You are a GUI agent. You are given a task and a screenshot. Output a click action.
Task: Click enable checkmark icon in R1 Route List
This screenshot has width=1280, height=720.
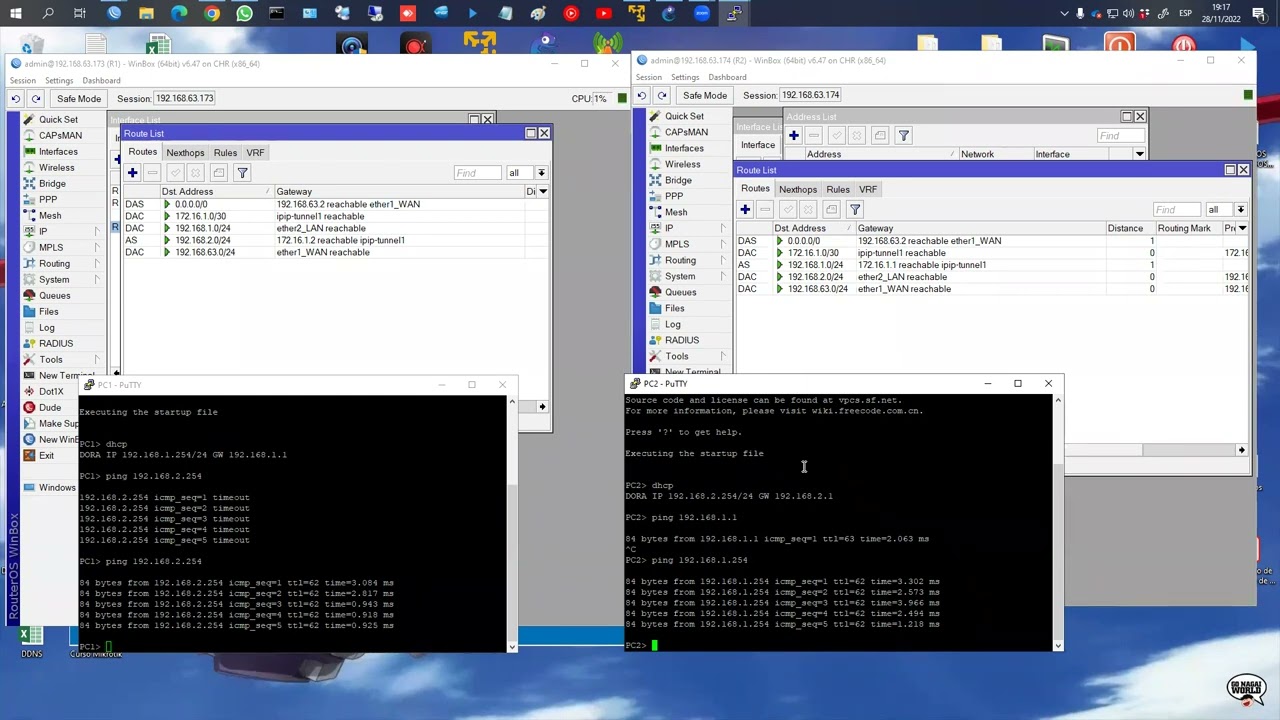(x=175, y=173)
